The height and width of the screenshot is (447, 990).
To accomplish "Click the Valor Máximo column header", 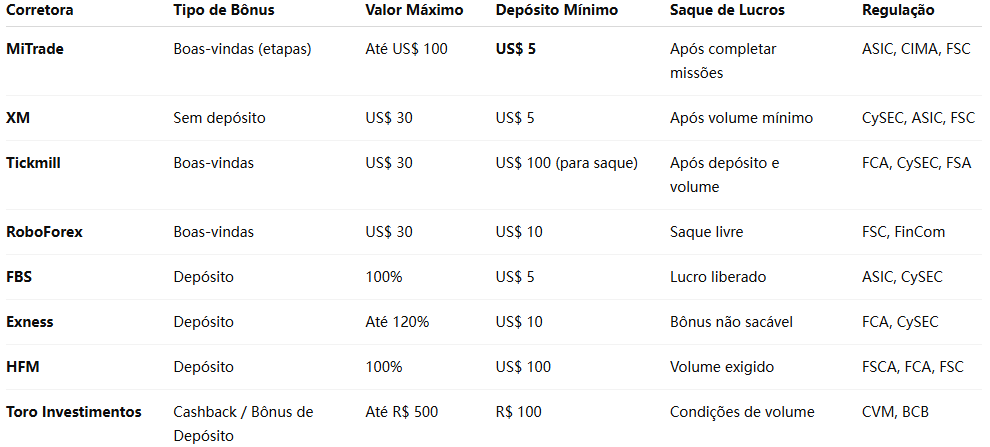I will [x=415, y=10].
